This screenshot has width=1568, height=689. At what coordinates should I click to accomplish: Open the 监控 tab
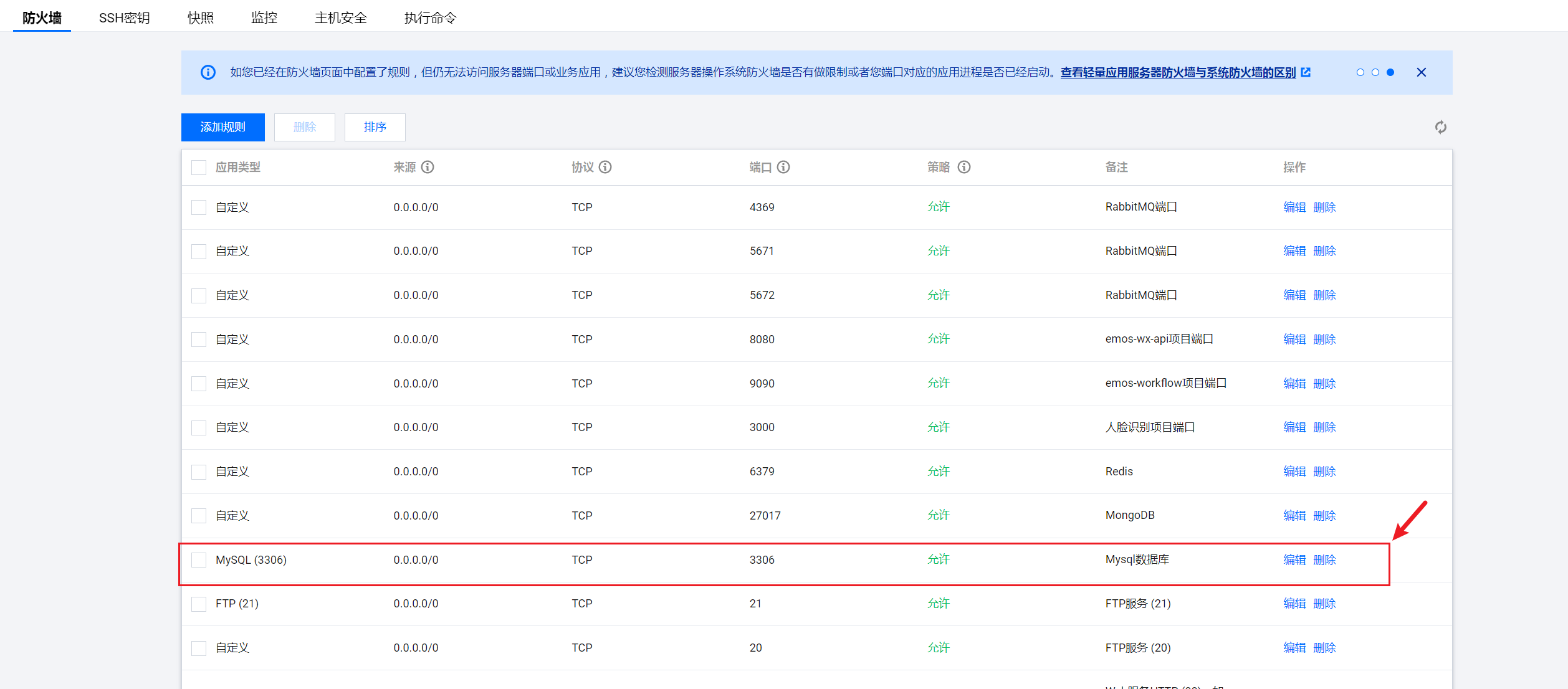(264, 17)
